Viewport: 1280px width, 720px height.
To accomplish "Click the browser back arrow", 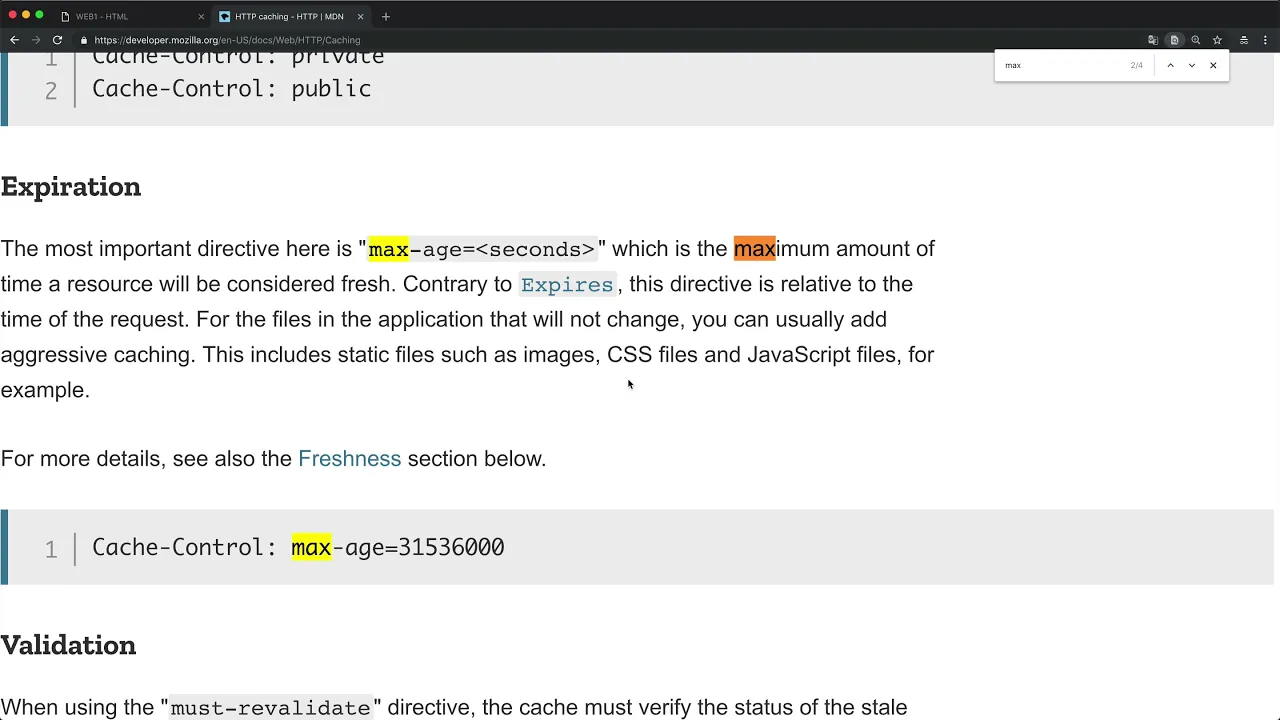I will [14, 40].
